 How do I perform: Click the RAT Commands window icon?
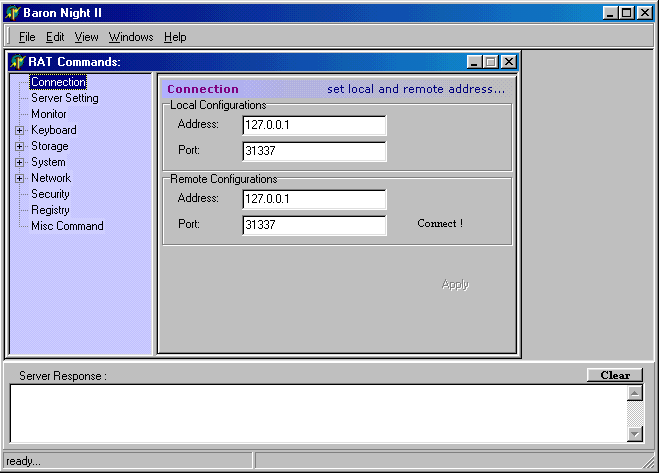click(17, 62)
